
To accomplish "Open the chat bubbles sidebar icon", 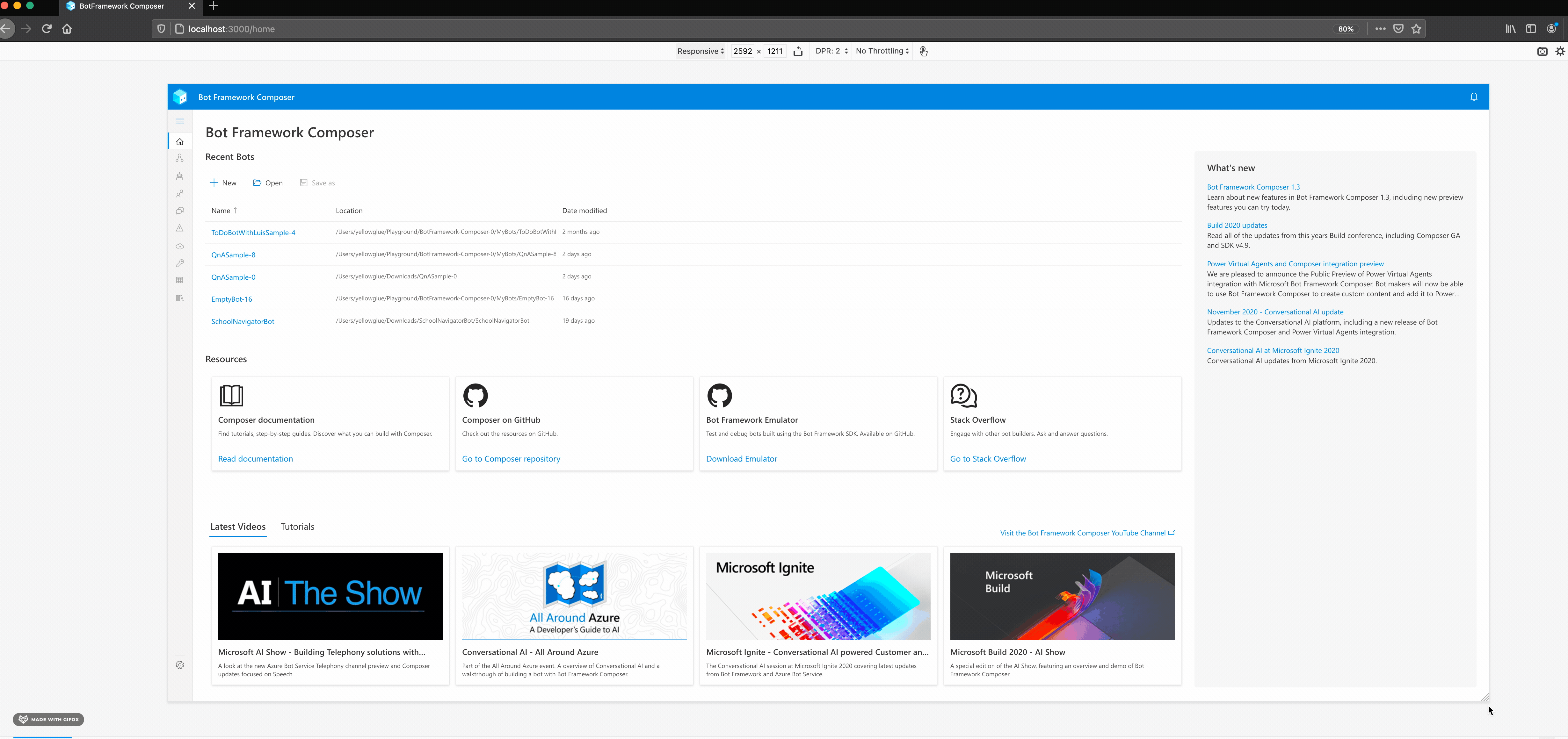I will point(179,211).
